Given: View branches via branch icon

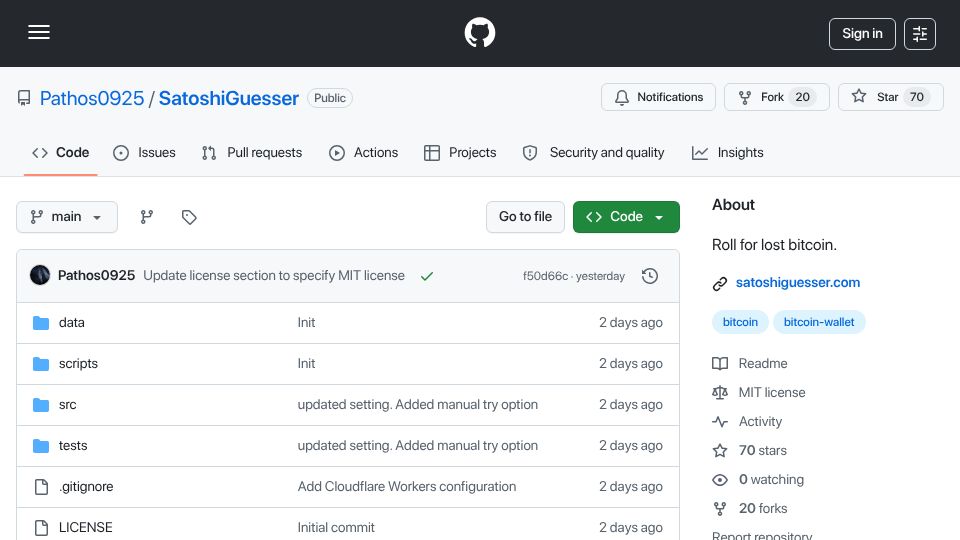Looking at the screenshot, I should pos(146,217).
